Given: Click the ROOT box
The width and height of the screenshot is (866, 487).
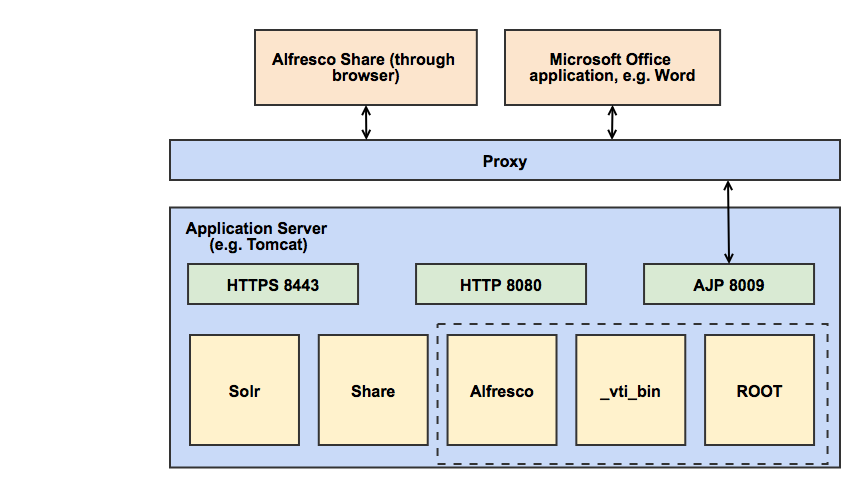Looking at the screenshot, I should [759, 390].
